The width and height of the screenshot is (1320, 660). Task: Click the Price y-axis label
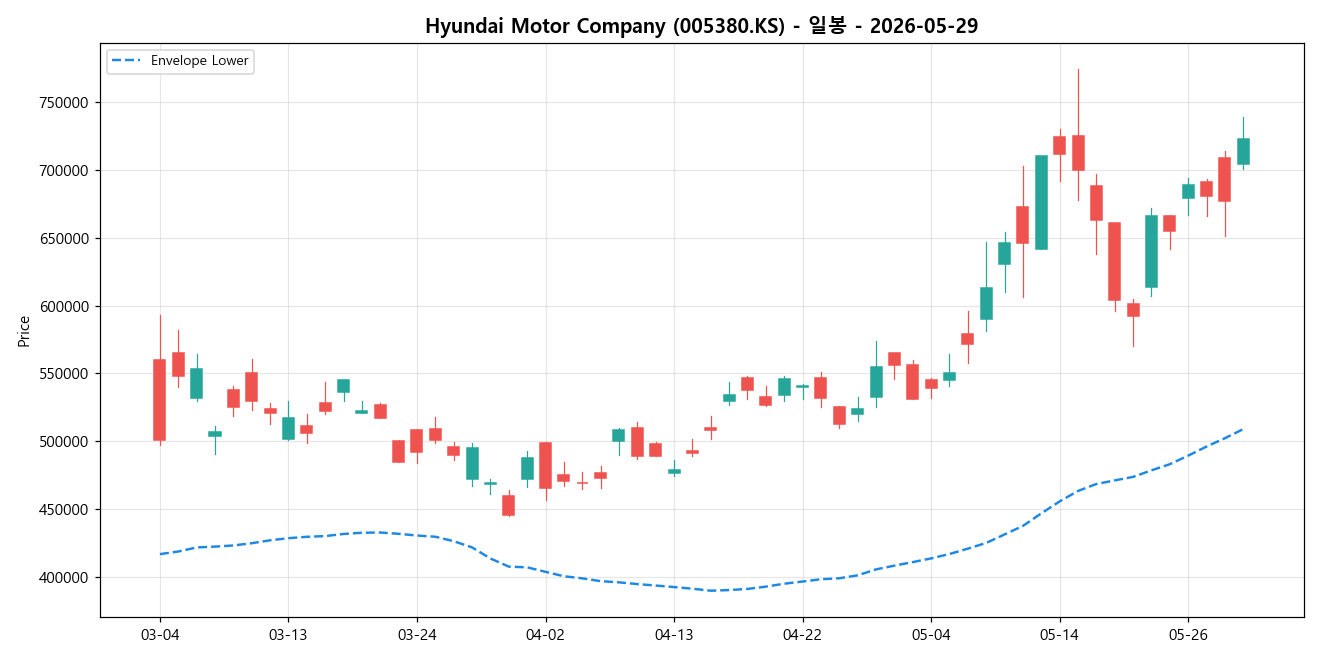(24, 331)
